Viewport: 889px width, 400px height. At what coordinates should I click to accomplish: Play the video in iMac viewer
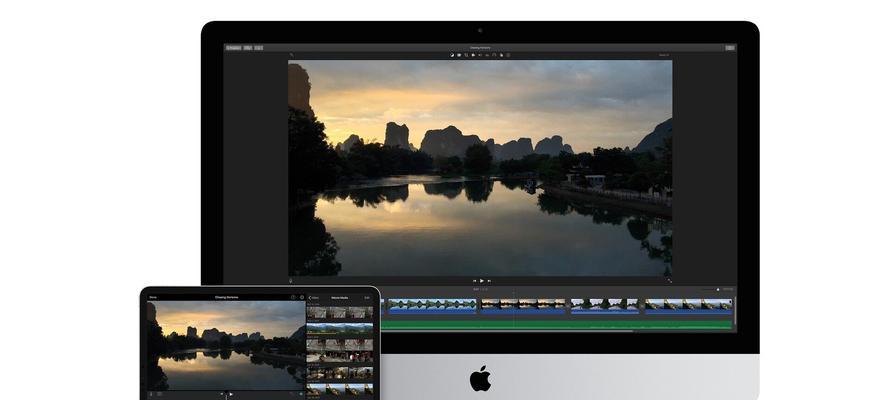[481, 280]
